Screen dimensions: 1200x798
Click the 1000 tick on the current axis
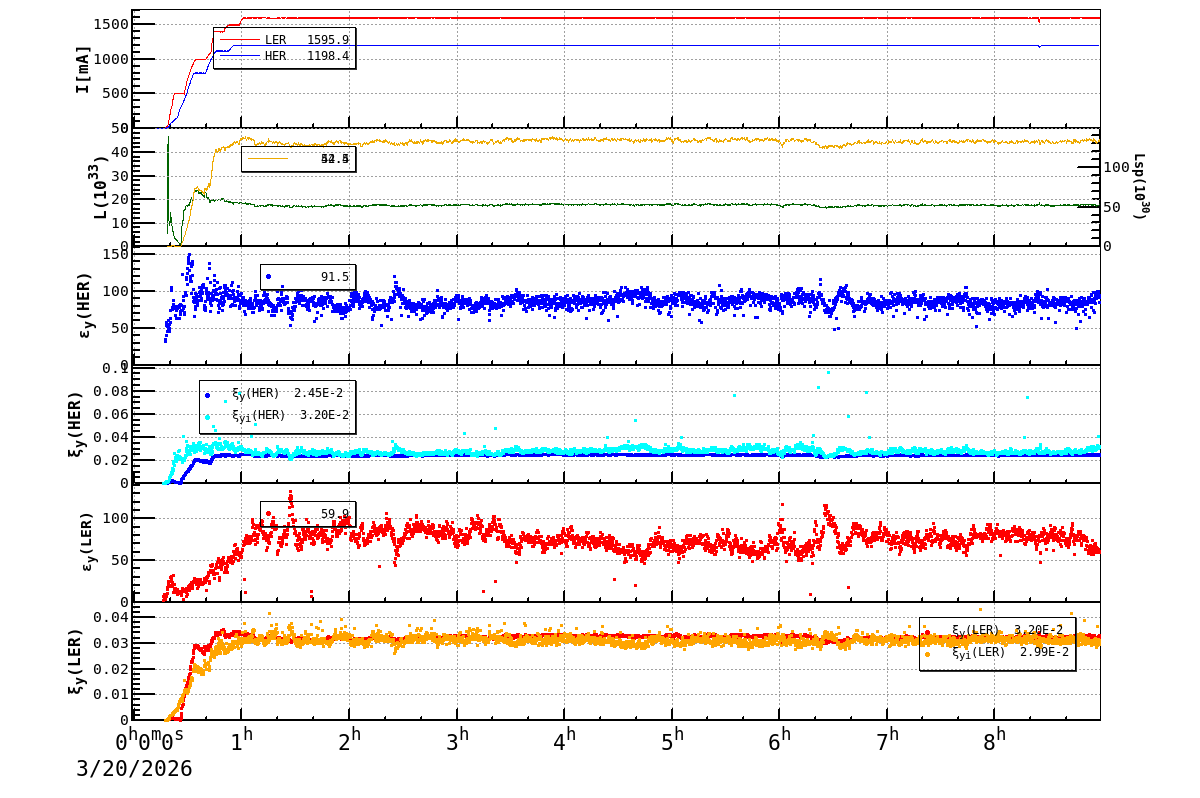[112, 59]
